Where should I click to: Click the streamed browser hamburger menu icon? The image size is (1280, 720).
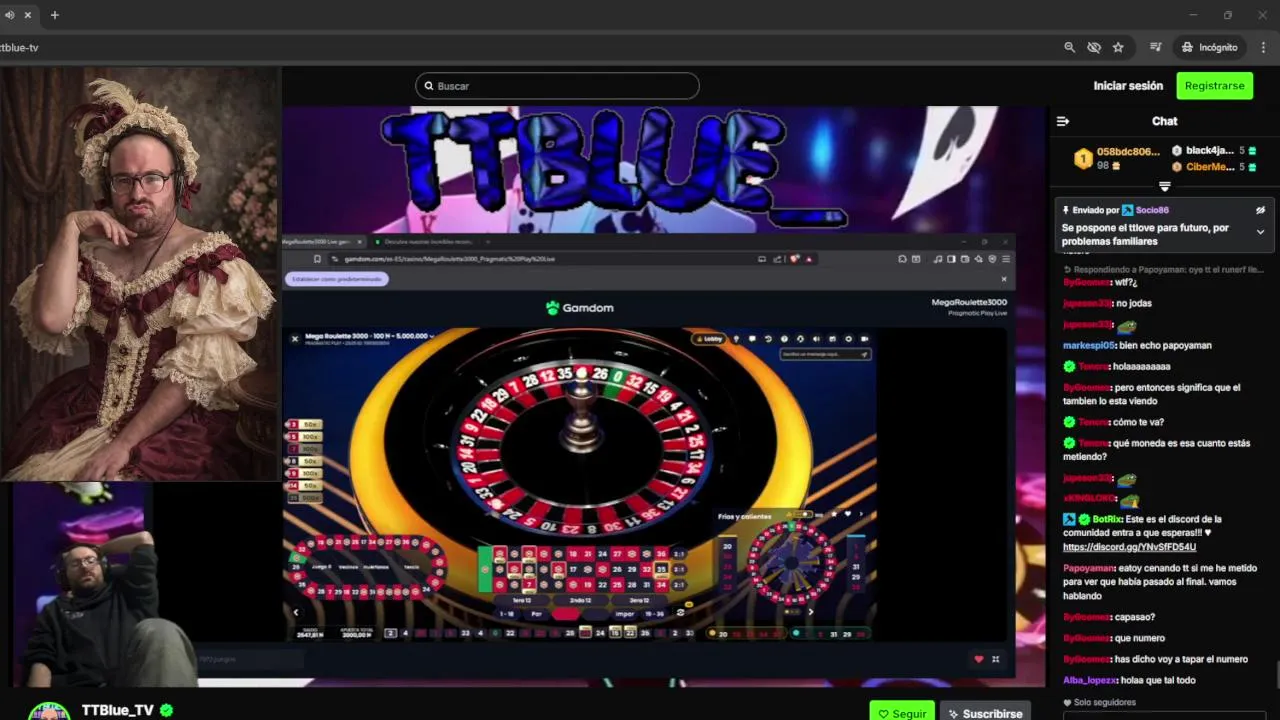click(x=1006, y=259)
